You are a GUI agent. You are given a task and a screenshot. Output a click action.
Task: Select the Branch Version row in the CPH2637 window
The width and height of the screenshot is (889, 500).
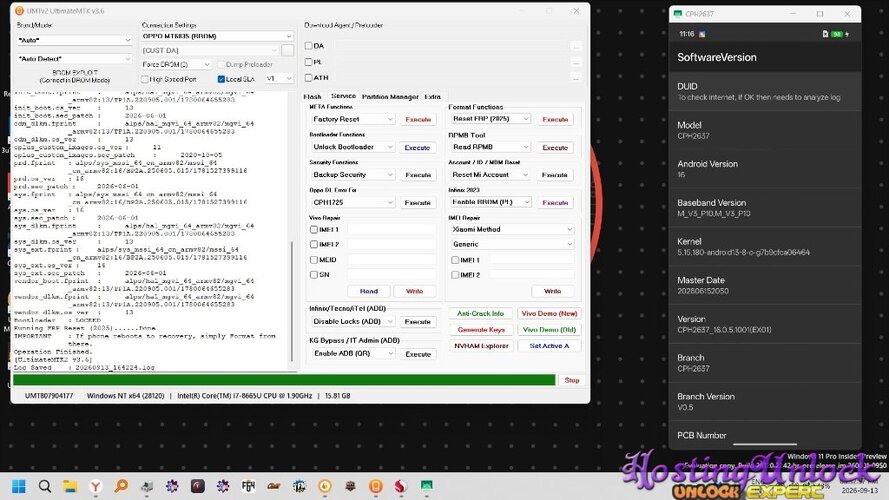point(765,401)
